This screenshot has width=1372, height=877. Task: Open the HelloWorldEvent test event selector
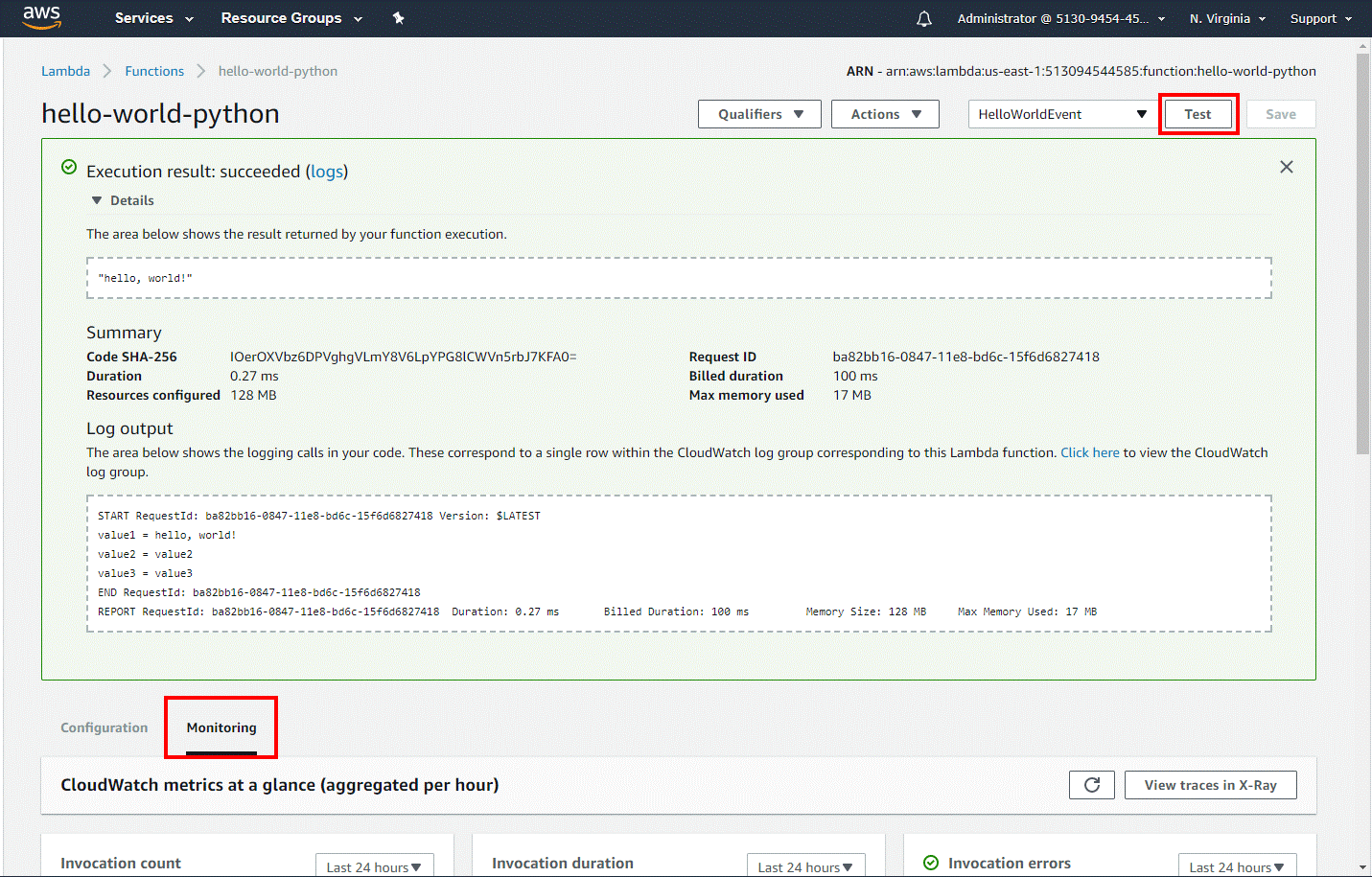[x=1062, y=114]
